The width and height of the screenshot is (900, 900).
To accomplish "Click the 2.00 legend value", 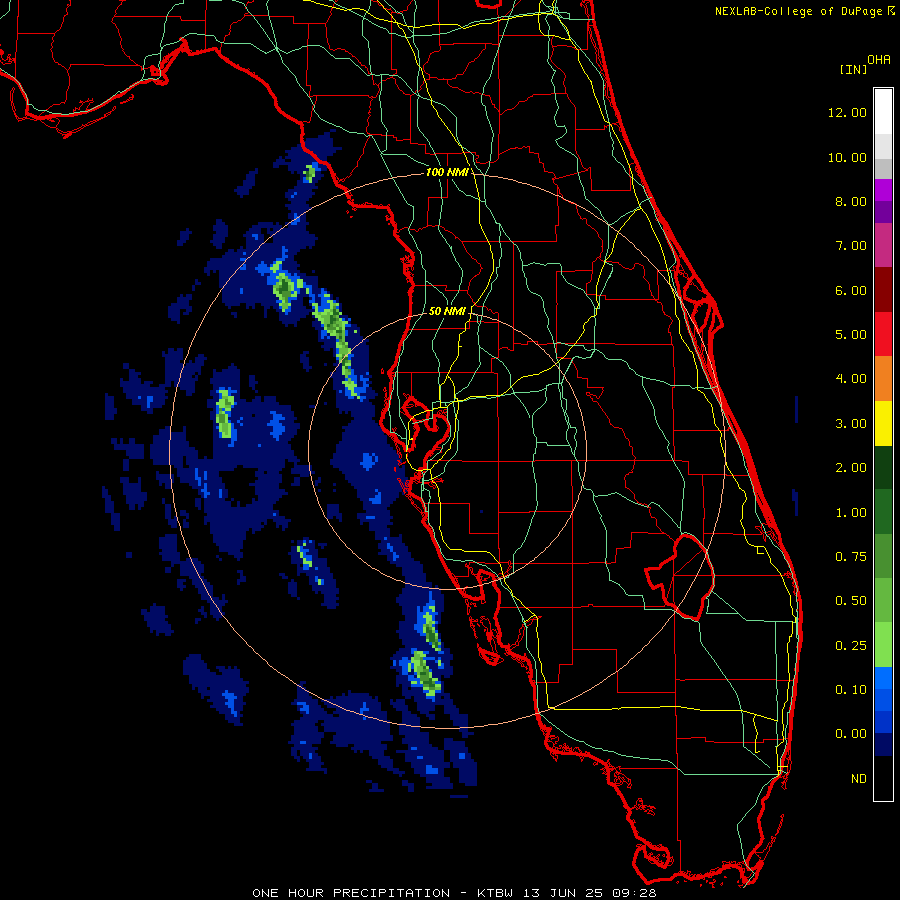I will 851,468.
